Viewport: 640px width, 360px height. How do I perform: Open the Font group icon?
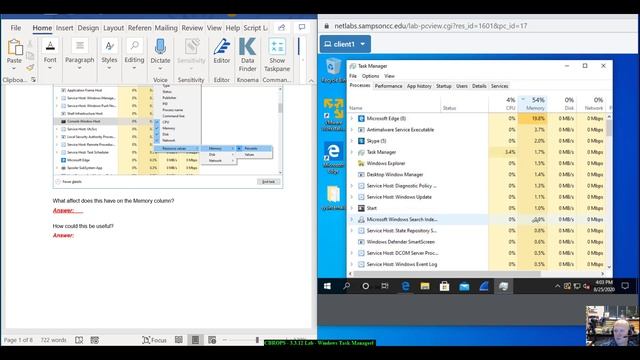coord(50,46)
